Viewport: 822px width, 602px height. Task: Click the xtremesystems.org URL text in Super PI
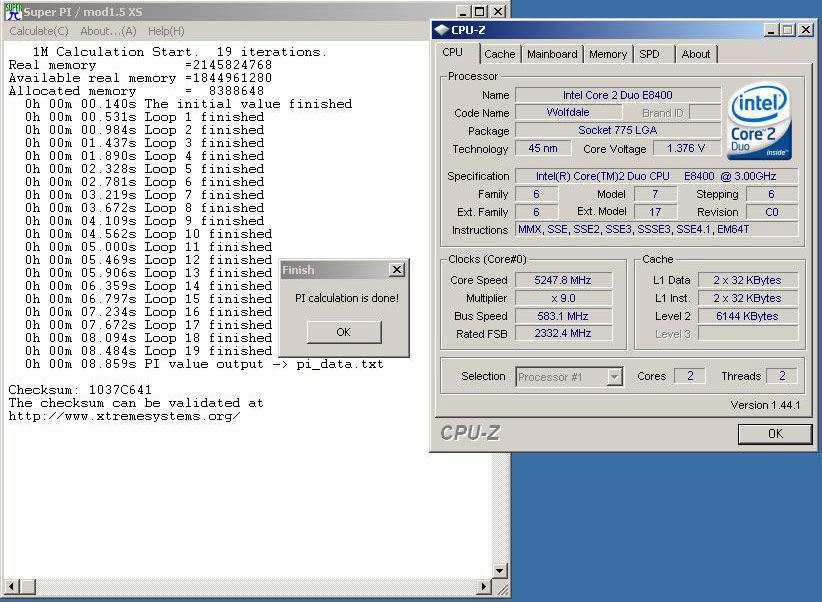click(124, 416)
